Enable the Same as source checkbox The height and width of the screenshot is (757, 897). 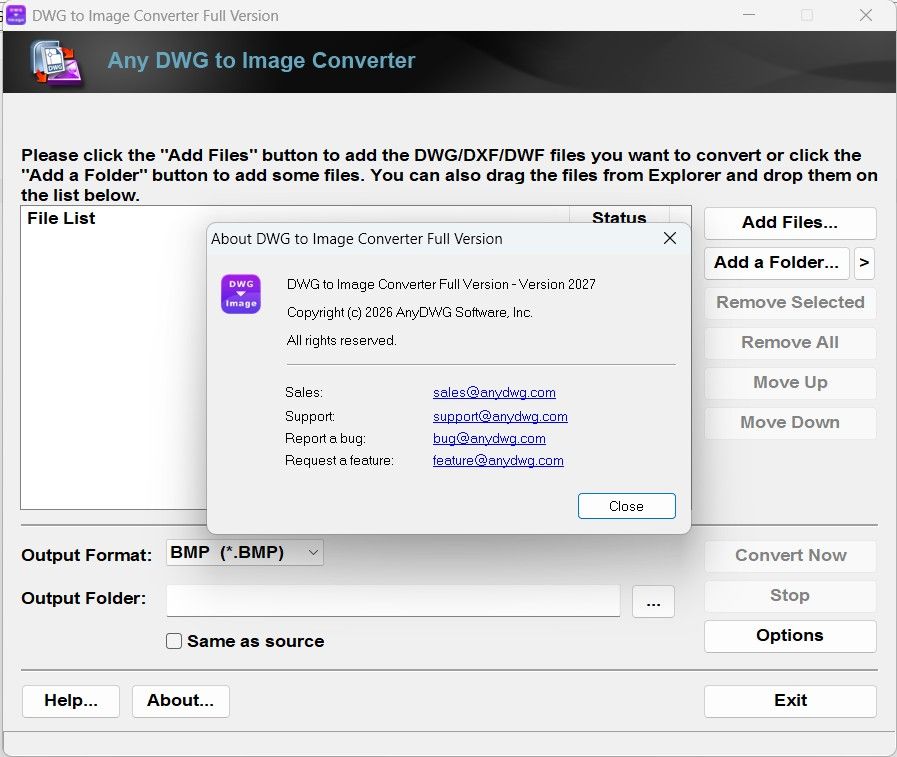point(173,642)
